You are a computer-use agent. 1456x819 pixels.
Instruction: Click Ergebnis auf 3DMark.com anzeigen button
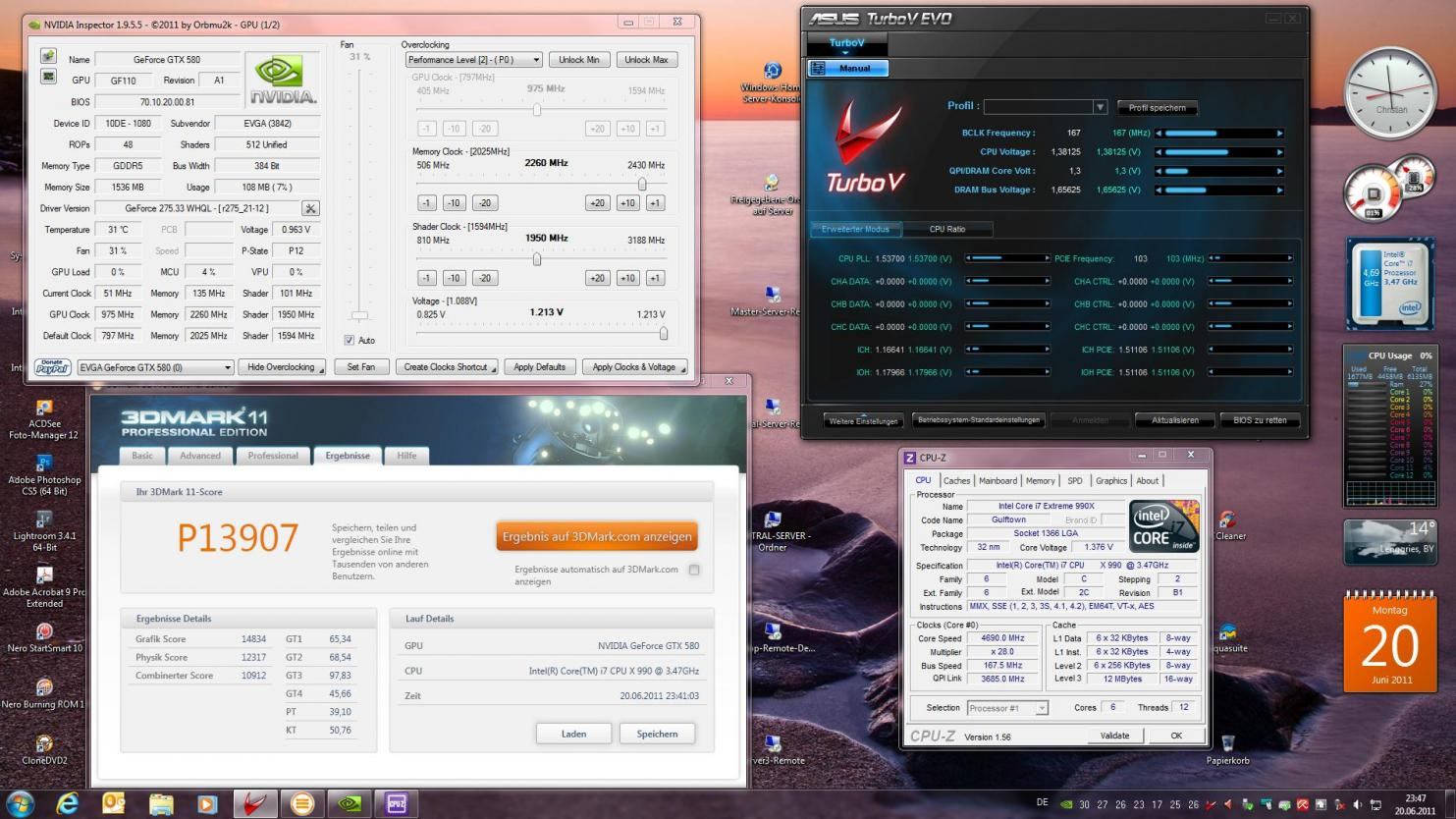[x=597, y=537]
